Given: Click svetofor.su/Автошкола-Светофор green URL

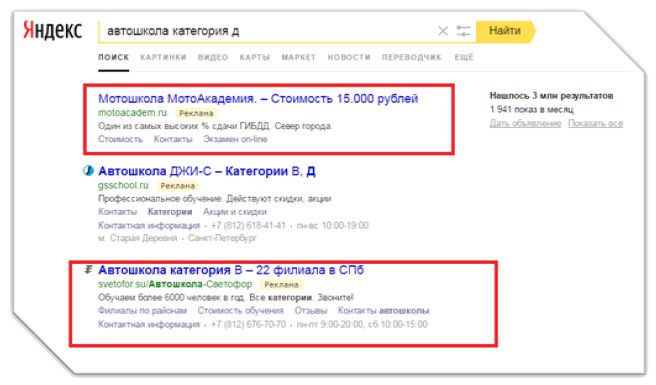Looking at the screenshot, I should tap(175, 284).
